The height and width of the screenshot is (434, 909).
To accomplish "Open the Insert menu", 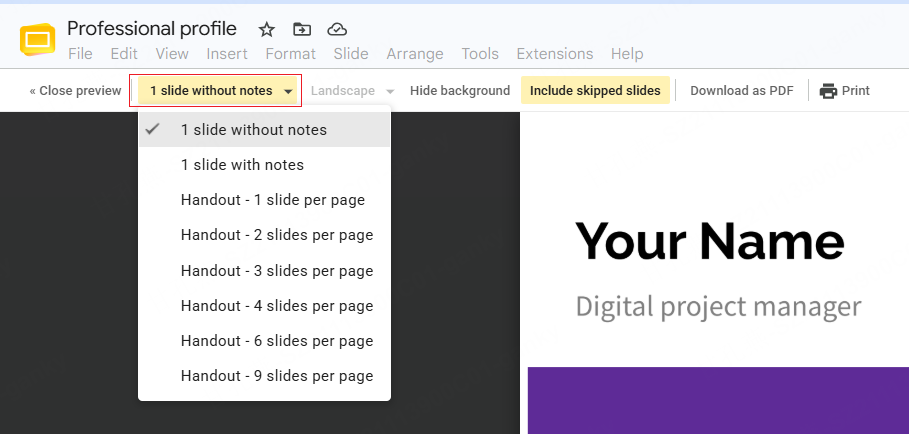I will tap(227, 54).
